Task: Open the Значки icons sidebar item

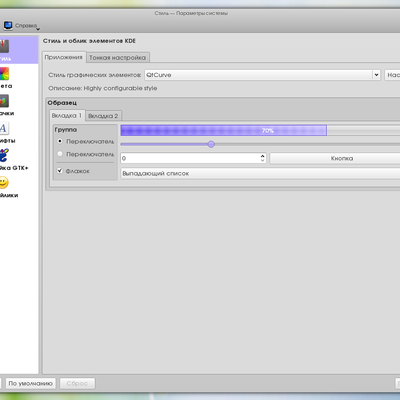Action: pyautogui.click(x=4, y=101)
